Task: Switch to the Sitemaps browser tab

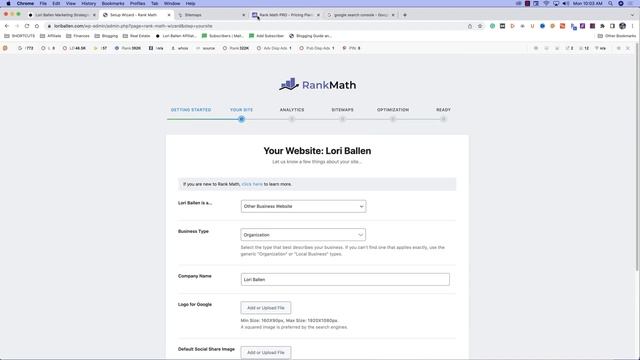Action: tap(209, 15)
